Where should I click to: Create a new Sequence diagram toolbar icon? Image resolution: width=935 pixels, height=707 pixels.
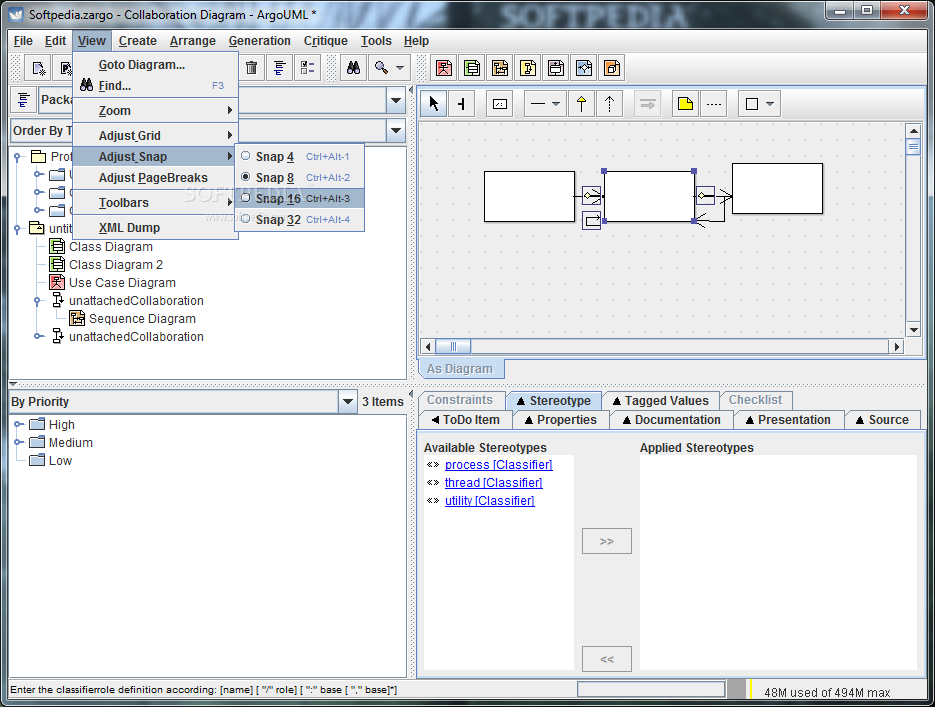point(500,68)
